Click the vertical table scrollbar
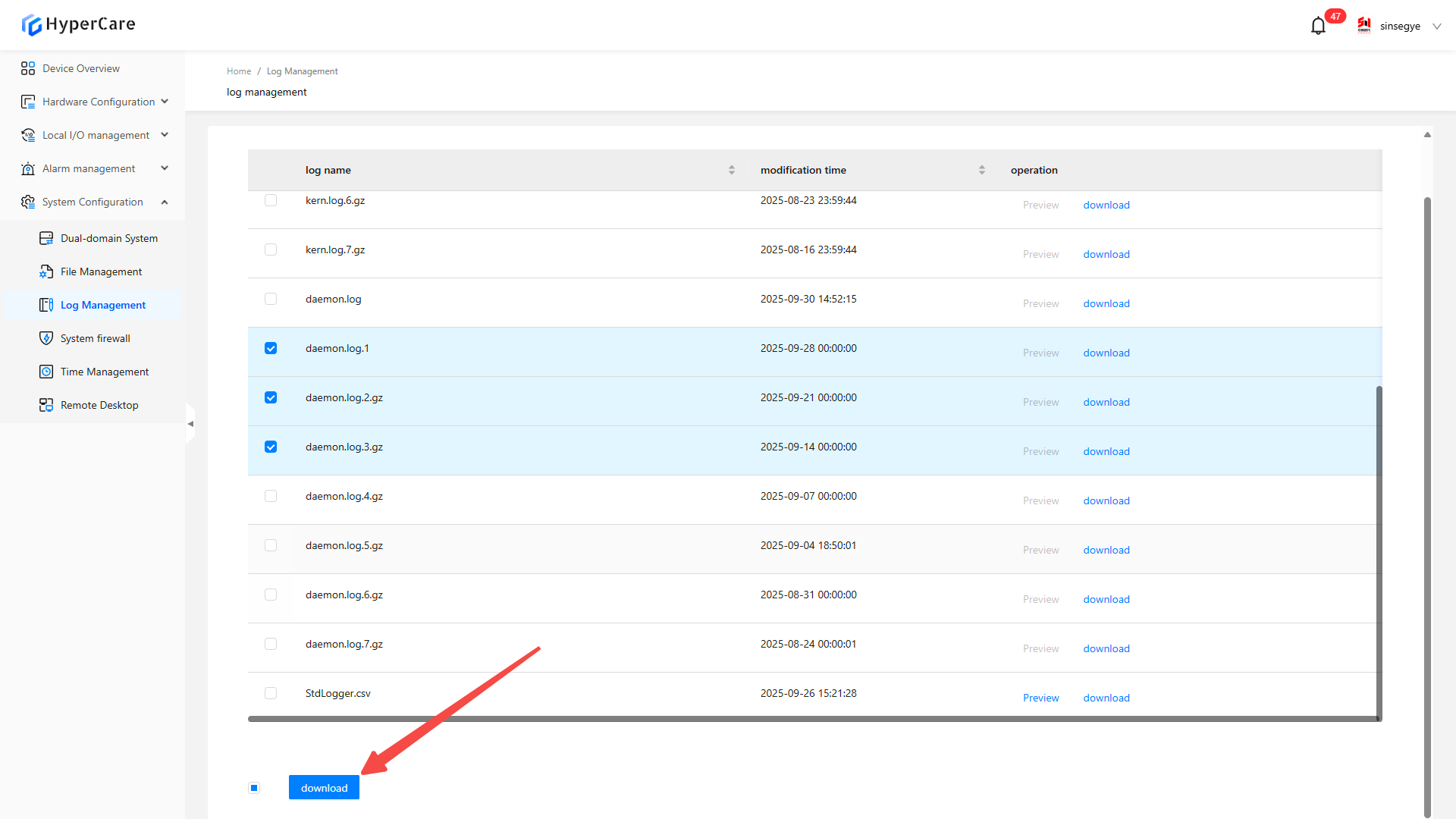The width and height of the screenshot is (1456, 819). pos(1379,552)
